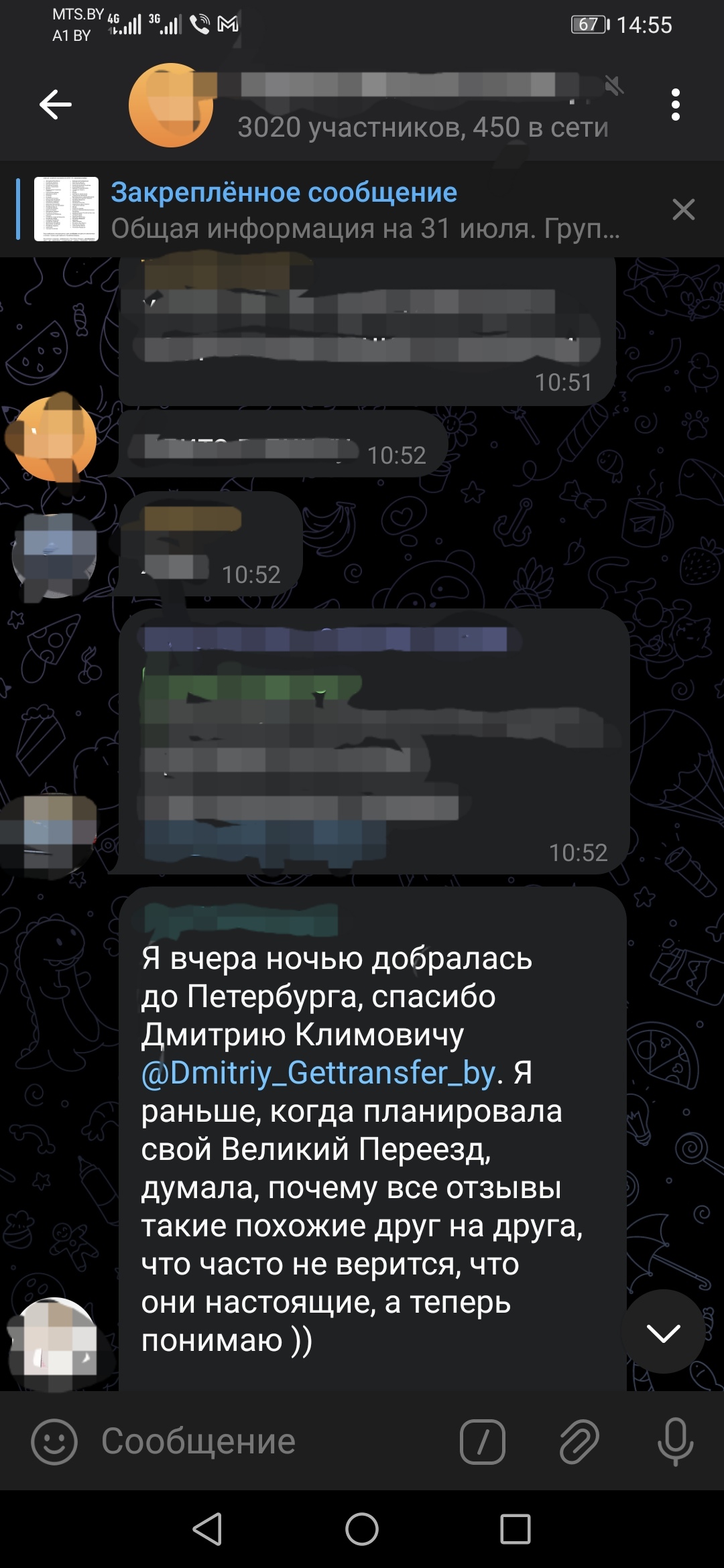Tap the paperclip attachment icon

pos(579,1441)
